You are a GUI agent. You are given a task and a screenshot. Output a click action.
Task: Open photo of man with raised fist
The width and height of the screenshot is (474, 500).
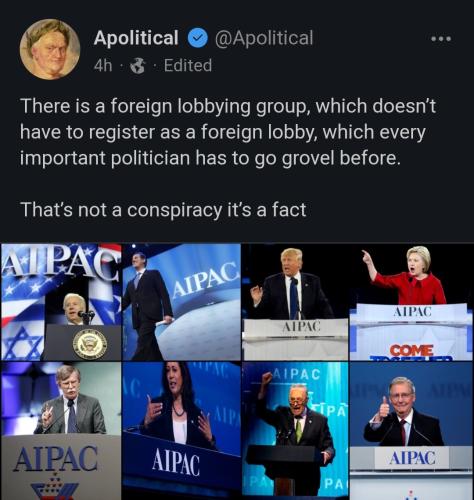(295, 431)
